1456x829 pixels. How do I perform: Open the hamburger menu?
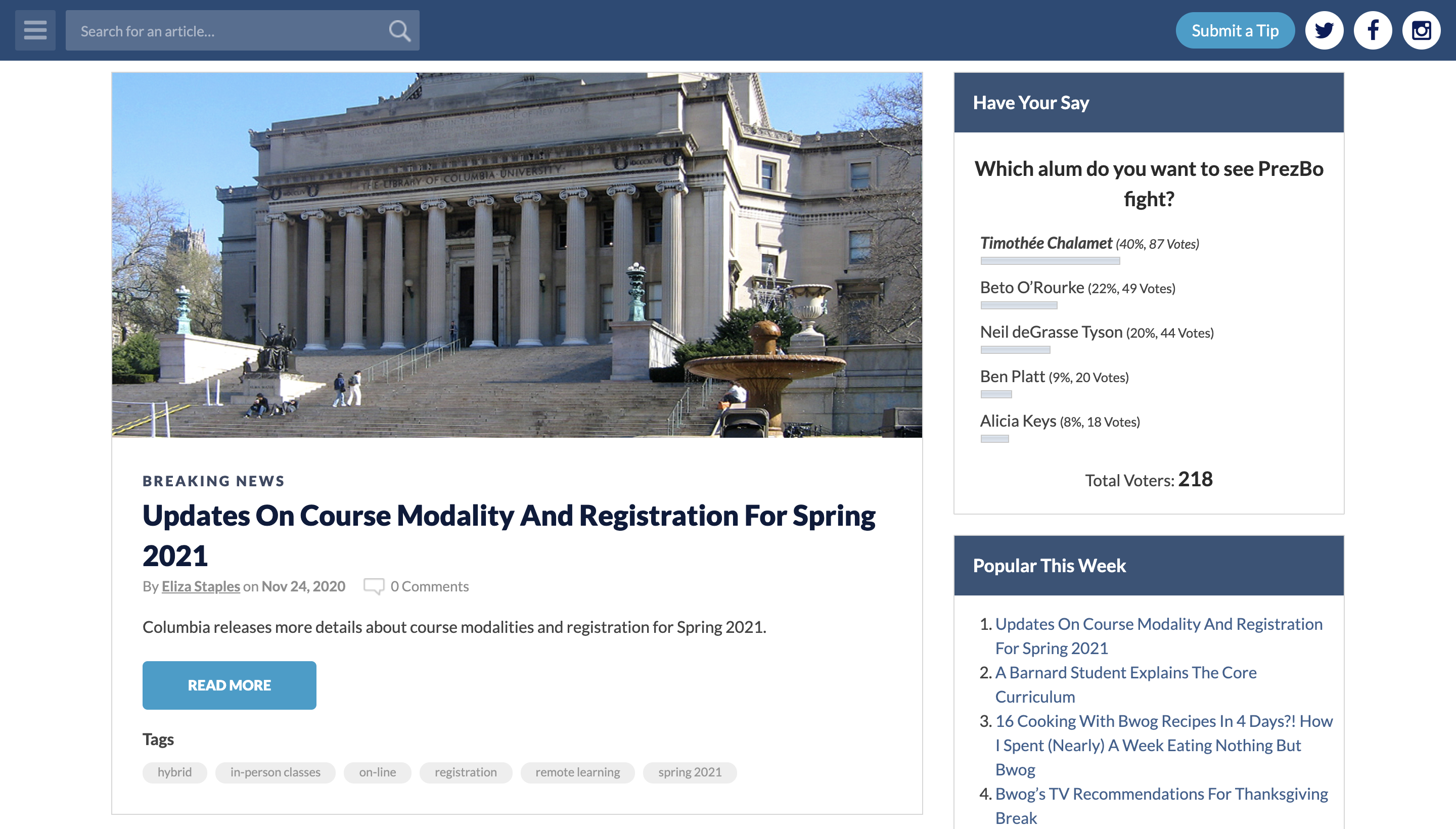(x=35, y=30)
